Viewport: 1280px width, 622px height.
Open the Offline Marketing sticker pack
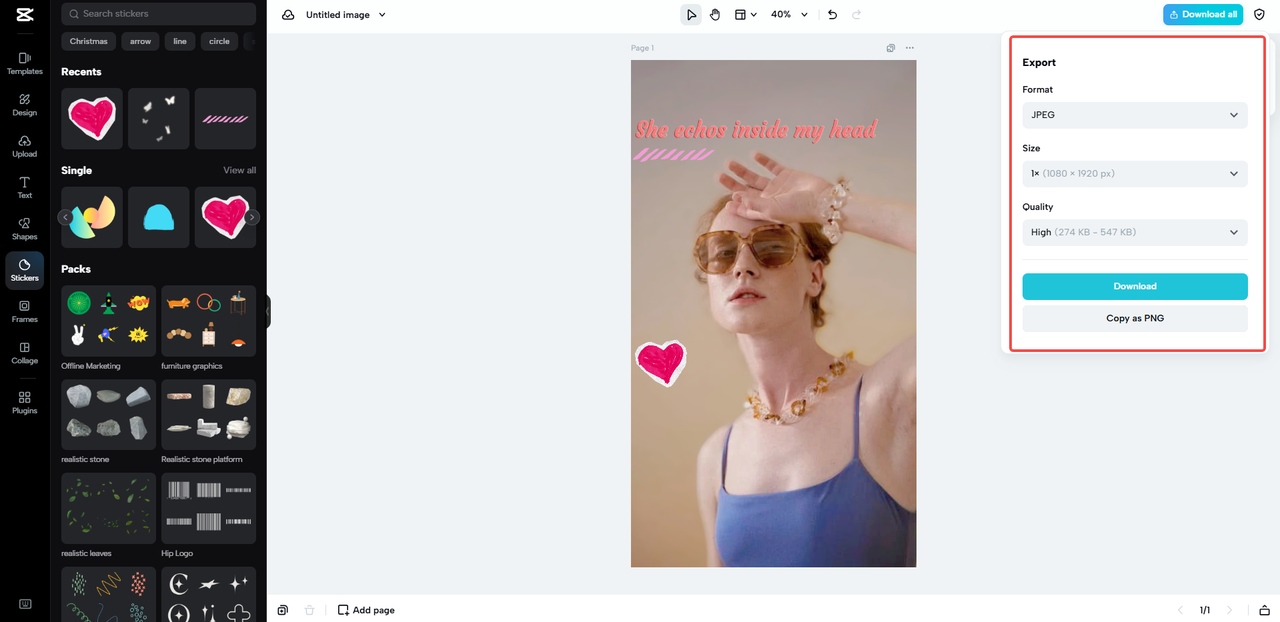tap(109, 321)
